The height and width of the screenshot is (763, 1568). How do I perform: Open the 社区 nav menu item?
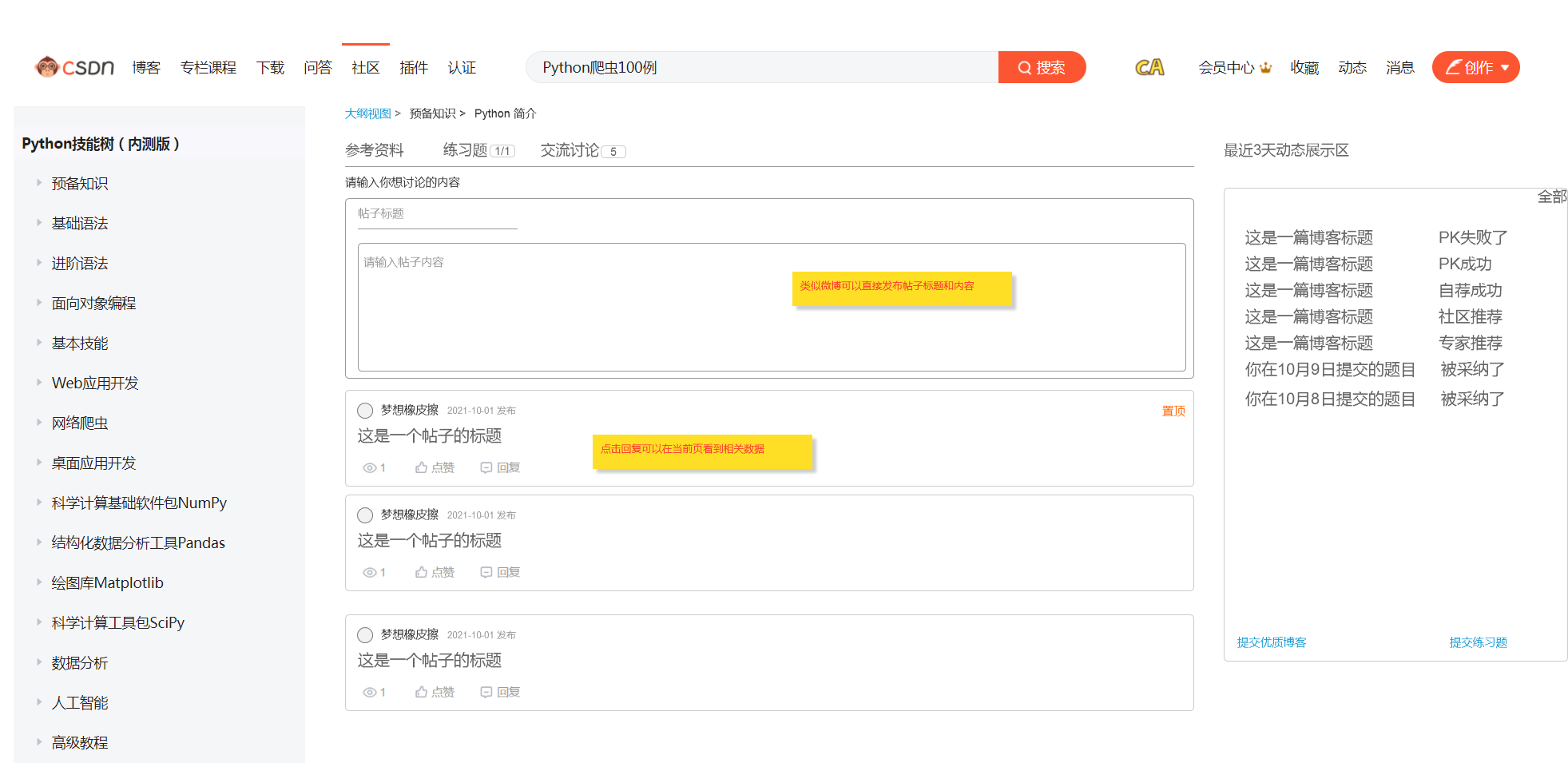pyautogui.click(x=366, y=68)
